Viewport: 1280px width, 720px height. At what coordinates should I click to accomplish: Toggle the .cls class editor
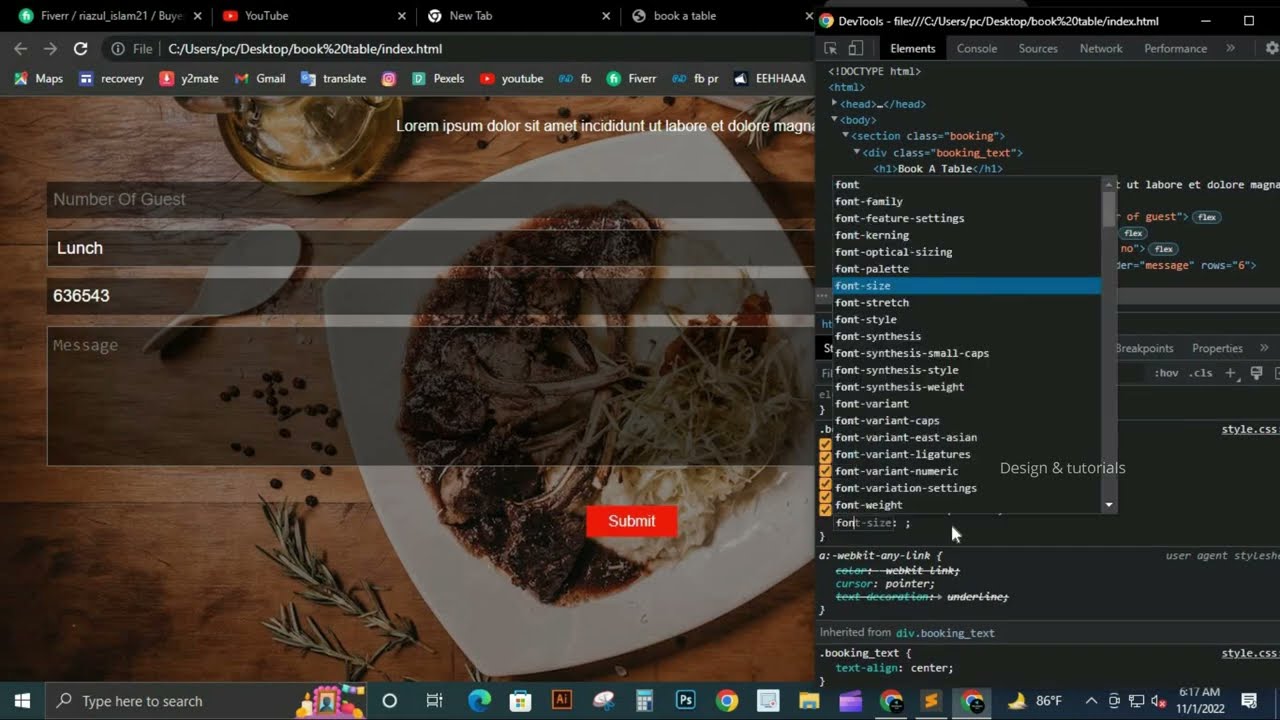(1200, 373)
